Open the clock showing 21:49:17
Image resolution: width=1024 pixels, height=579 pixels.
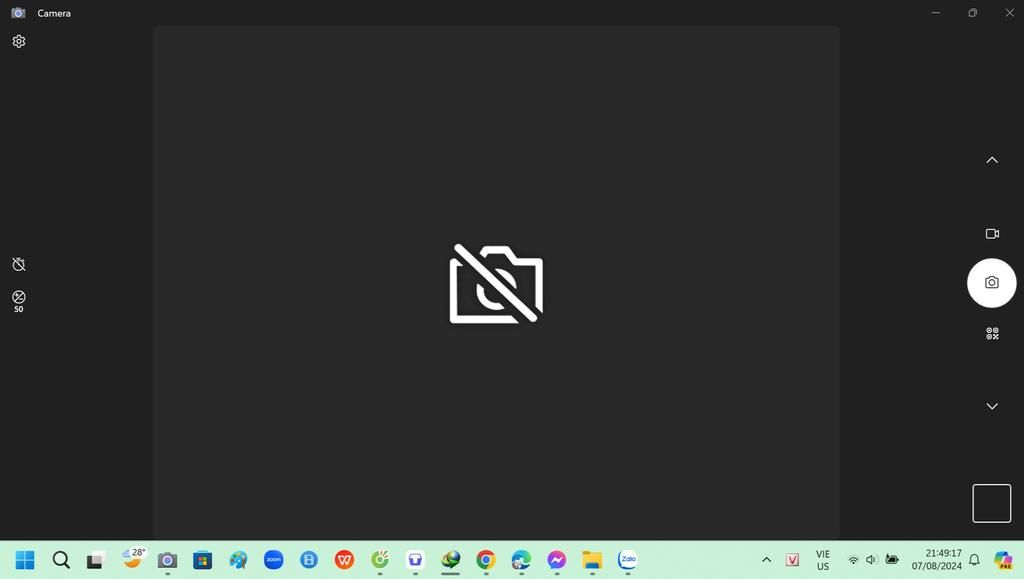(x=936, y=560)
